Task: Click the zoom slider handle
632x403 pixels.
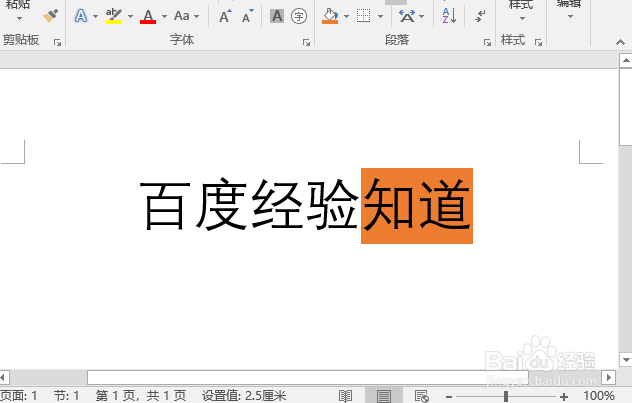Action: 505,396
